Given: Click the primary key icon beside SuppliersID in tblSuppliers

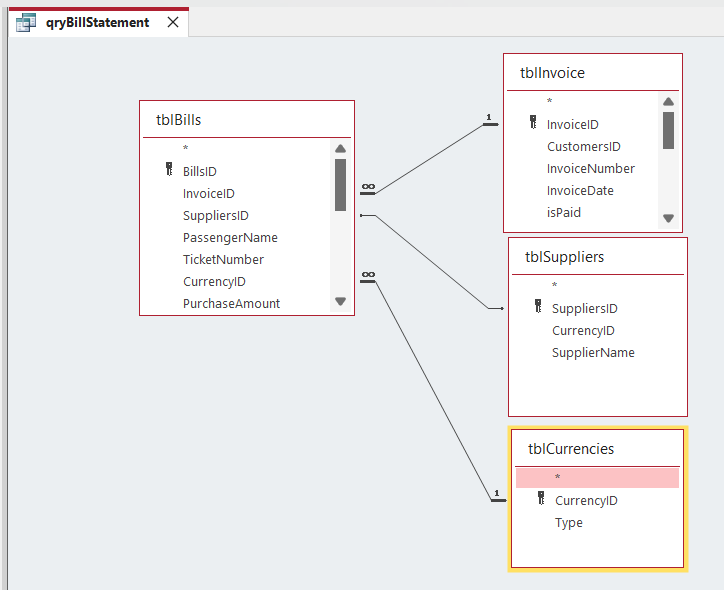Looking at the screenshot, I should [538, 306].
